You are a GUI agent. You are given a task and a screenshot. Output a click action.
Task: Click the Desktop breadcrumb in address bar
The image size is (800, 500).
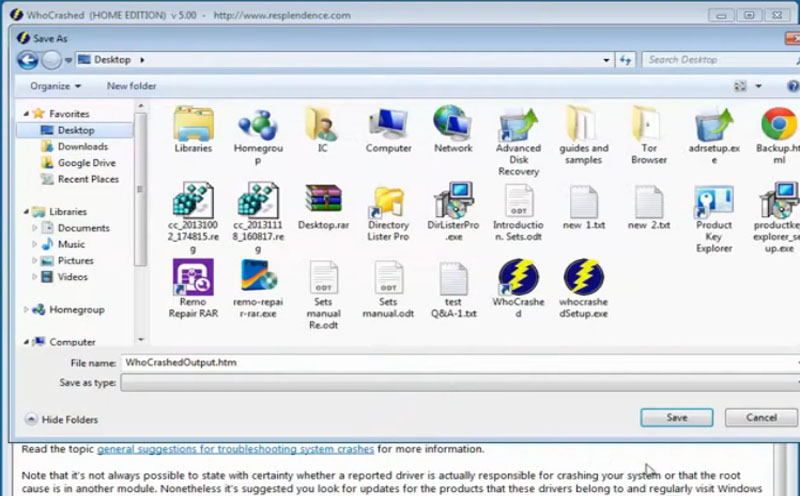(112, 60)
